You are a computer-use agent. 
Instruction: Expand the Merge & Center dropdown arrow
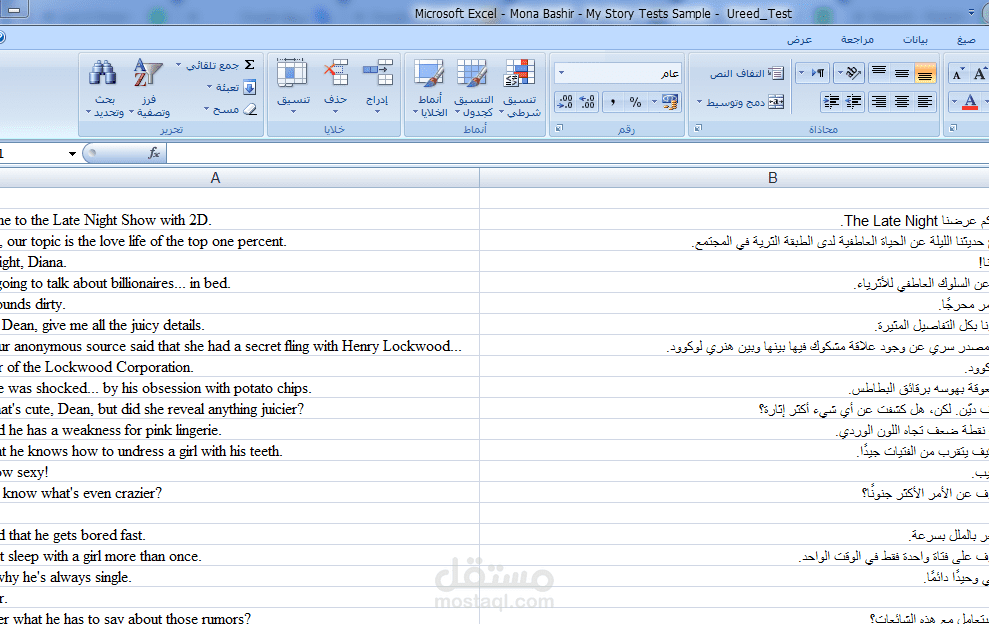[x=699, y=102]
